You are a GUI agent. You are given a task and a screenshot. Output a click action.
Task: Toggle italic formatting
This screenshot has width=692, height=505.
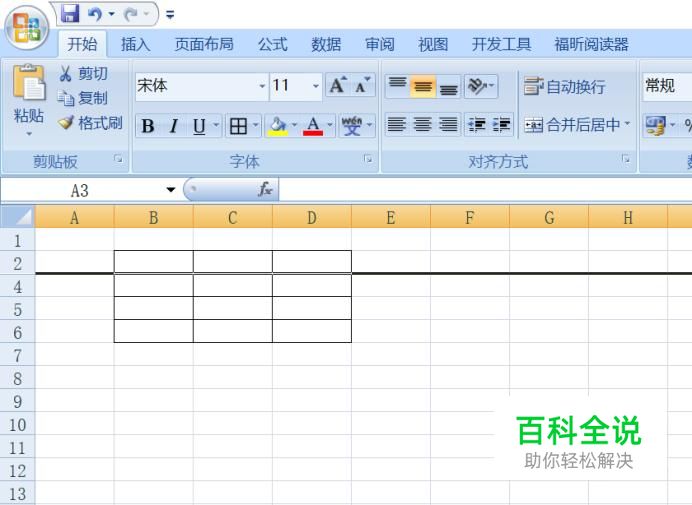[173, 126]
